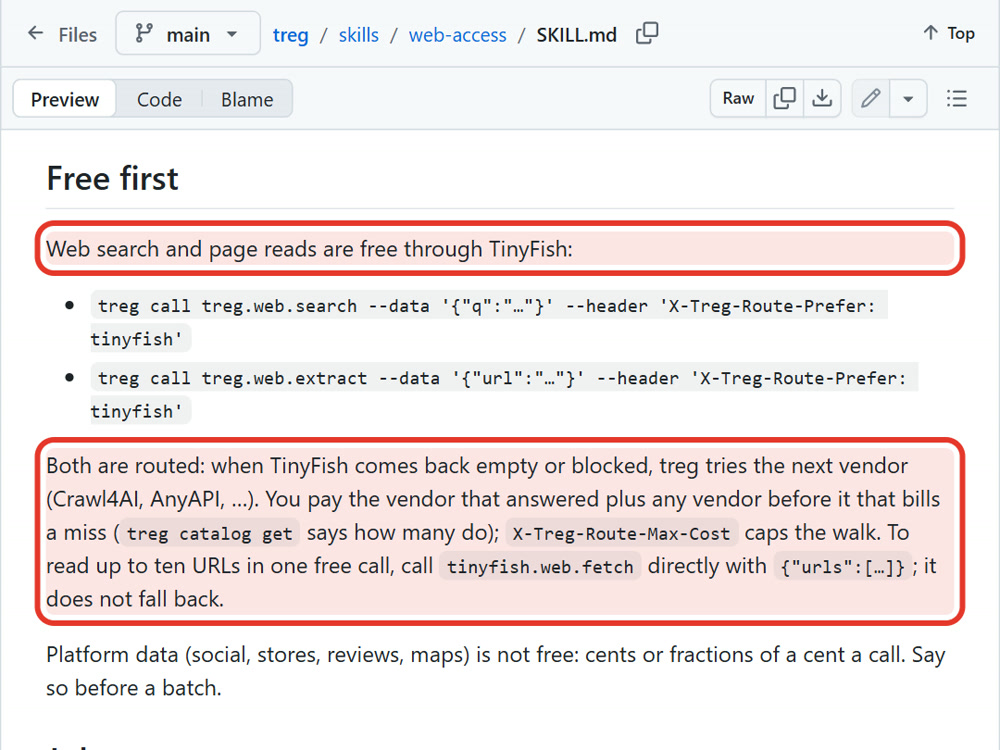The width and height of the screenshot is (1000, 750).
Task: Click the 'treg catalog get' inline code
Action: 210,533
